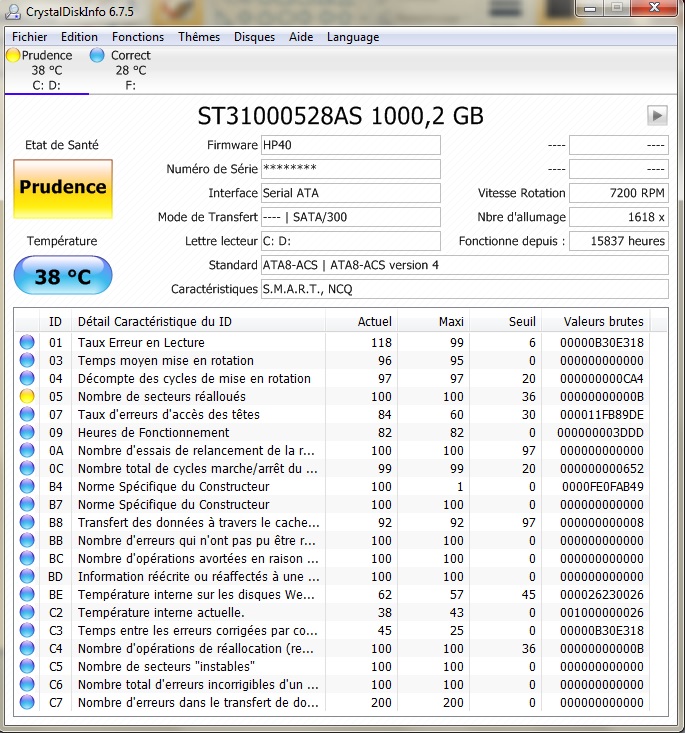Viewport: 685px width, 733px height.
Task: Click status icon of row ID C4
Action: click(27, 648)
